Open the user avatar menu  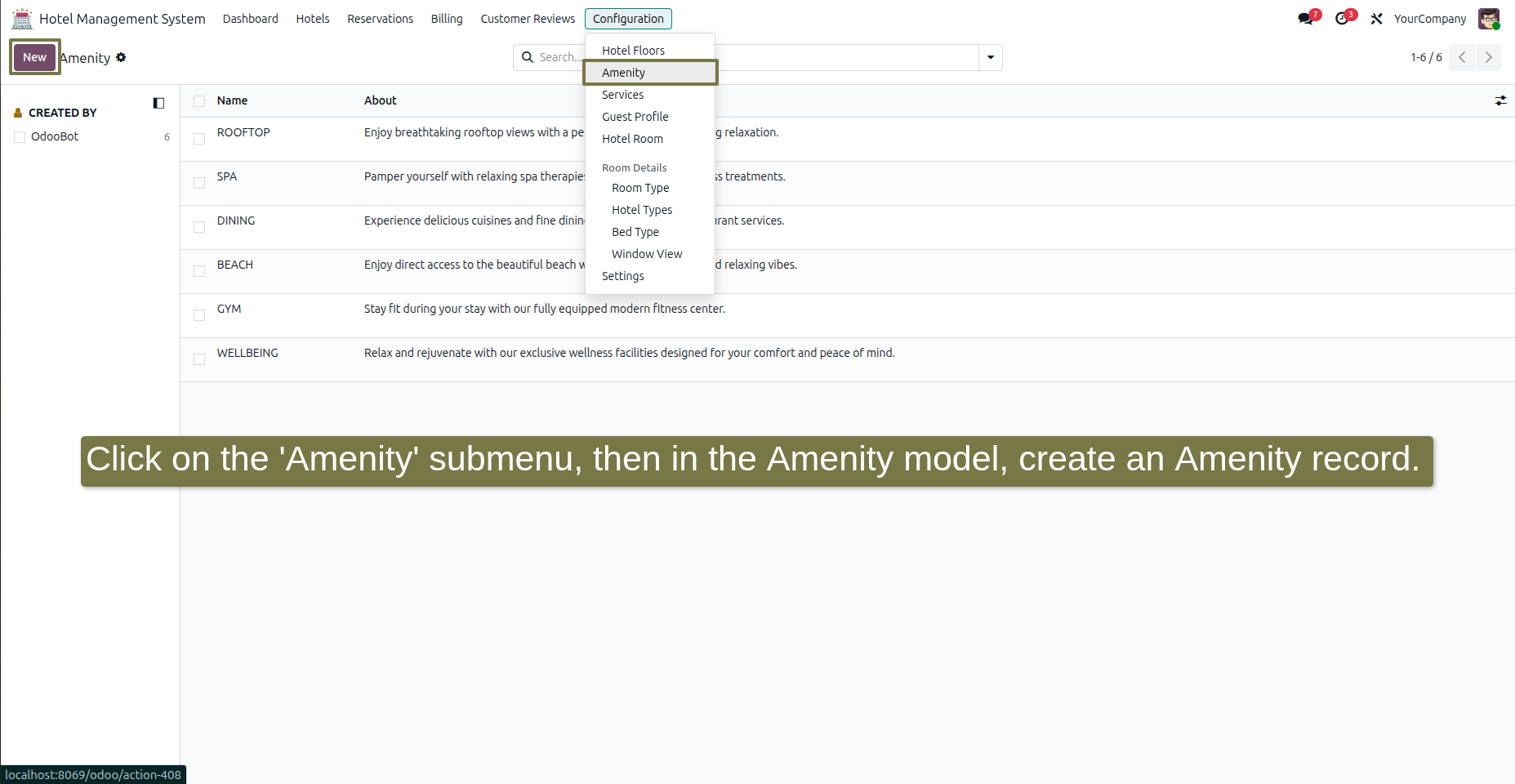[1489, 19]
